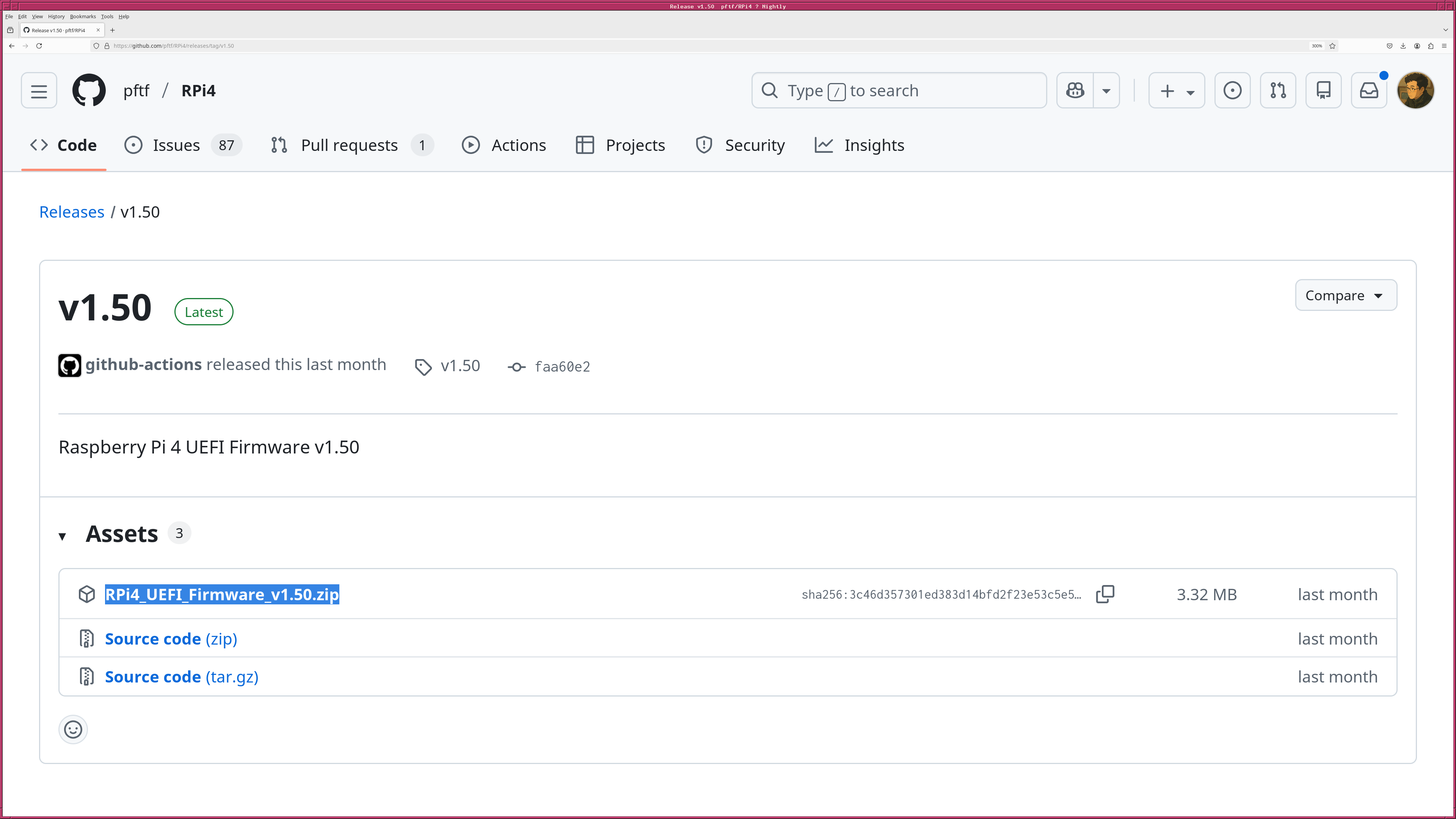
Task: Expand the create new plus dropdown
Action: pyautogui.click(x=1177, y=91)
